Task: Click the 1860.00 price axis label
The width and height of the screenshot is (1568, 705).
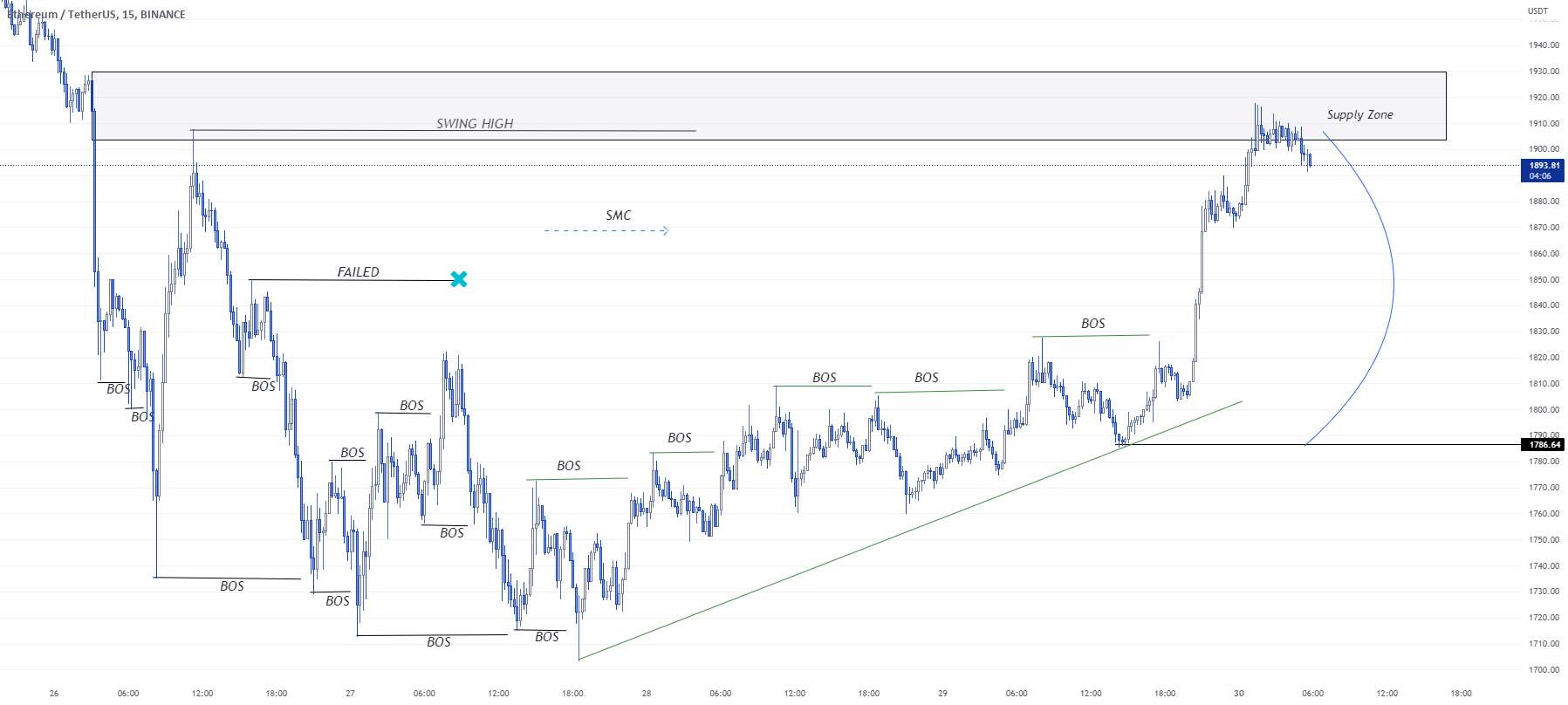Action: point(1544,254)
